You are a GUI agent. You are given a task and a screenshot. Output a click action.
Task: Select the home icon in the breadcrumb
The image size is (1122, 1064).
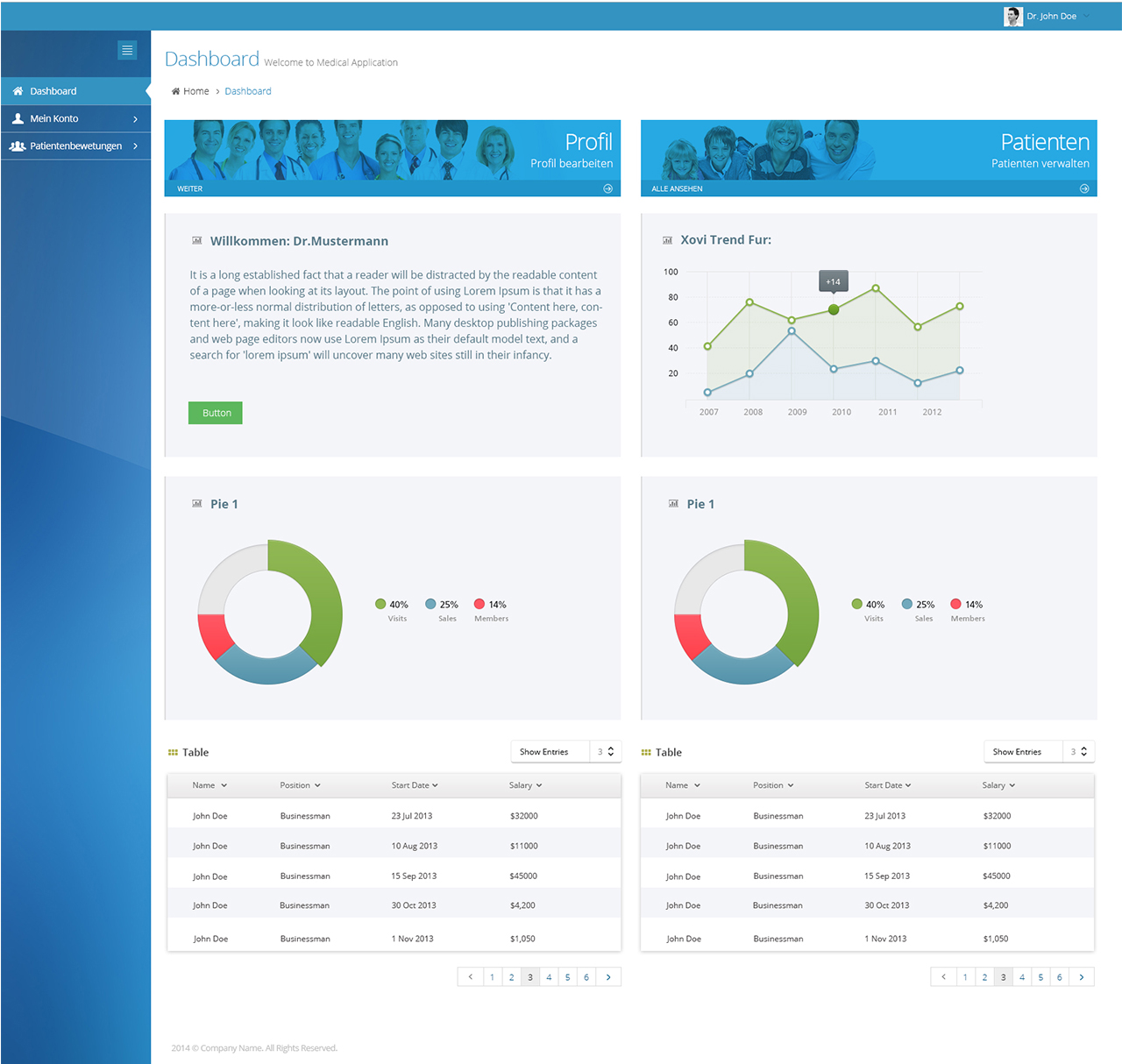click(x=177, y=90)
